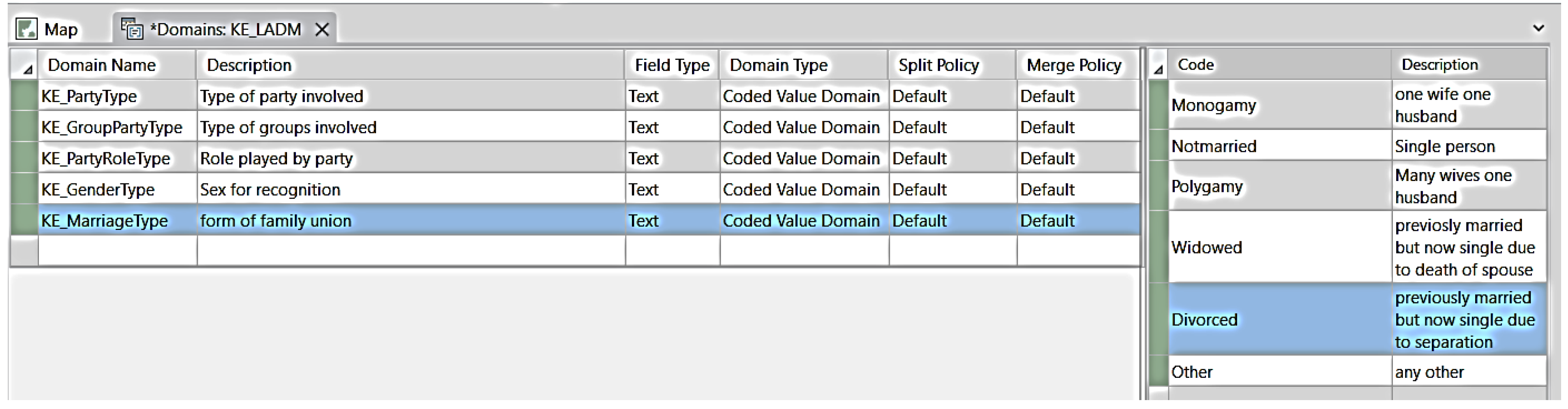The height and width of the screenshot is (409, 1568).
Task: Select the Domains: KE_LADM tab
Action: pyautogui.click(x=225, y=29)
